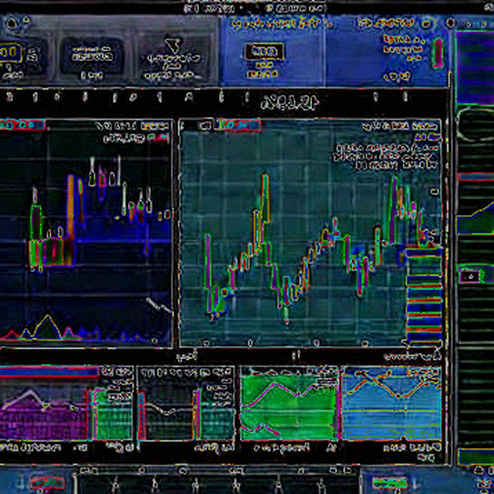Viewport: 494px width, 494px height.
Task: Select the red-outlined tab above the left chart
Action: (x=22, y=125)
